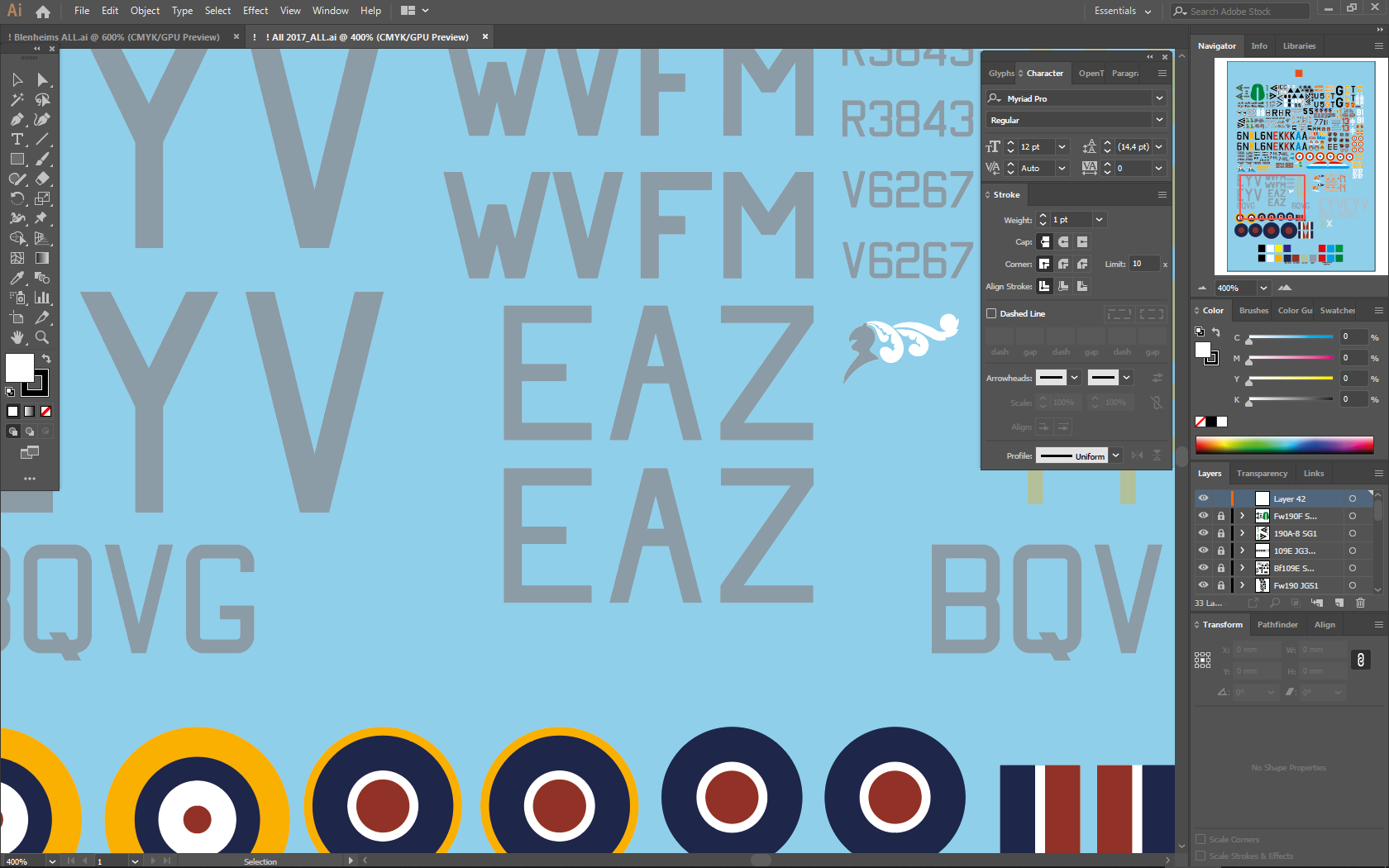
Task: Select the Gradient tool
Action: tap(42, 259)
